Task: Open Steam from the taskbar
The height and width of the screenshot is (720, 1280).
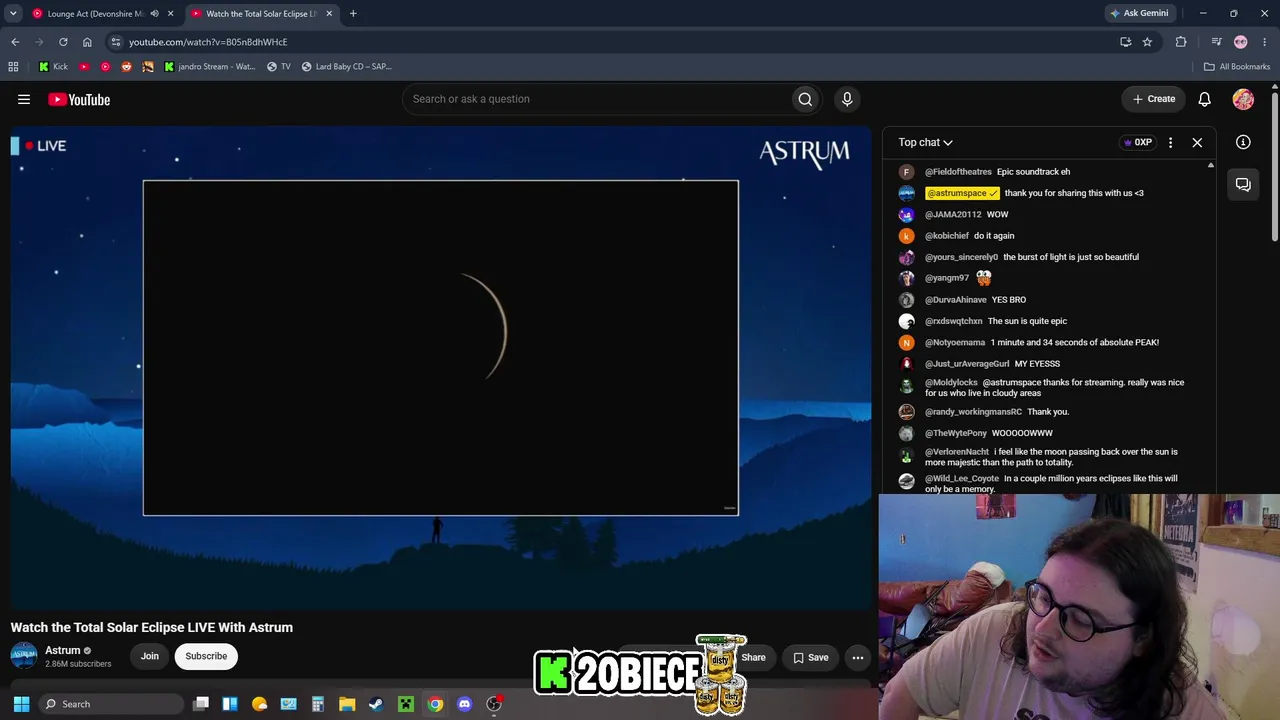Action: [376, 704]
